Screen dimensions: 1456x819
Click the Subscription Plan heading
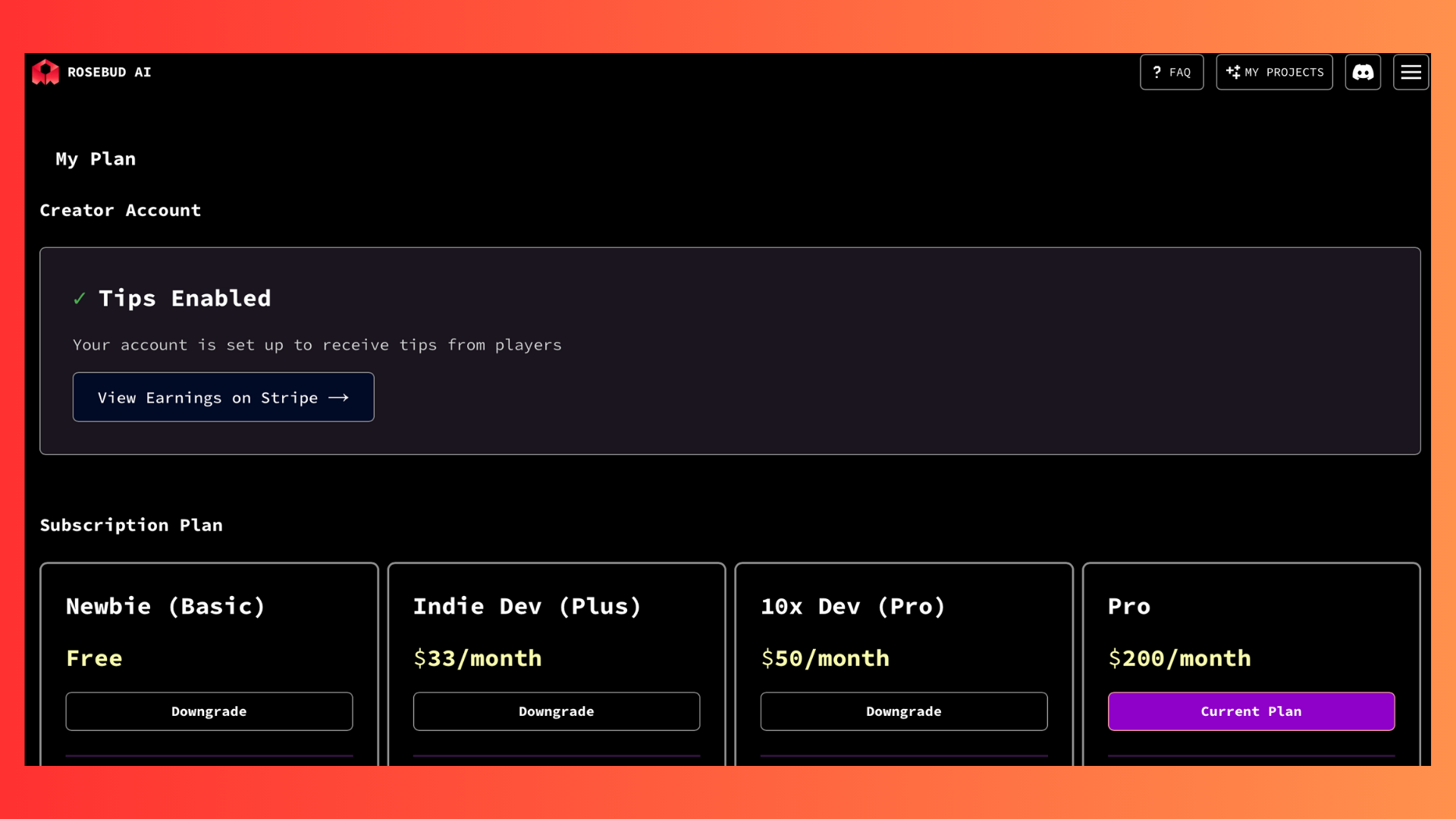tap(131, 525)
